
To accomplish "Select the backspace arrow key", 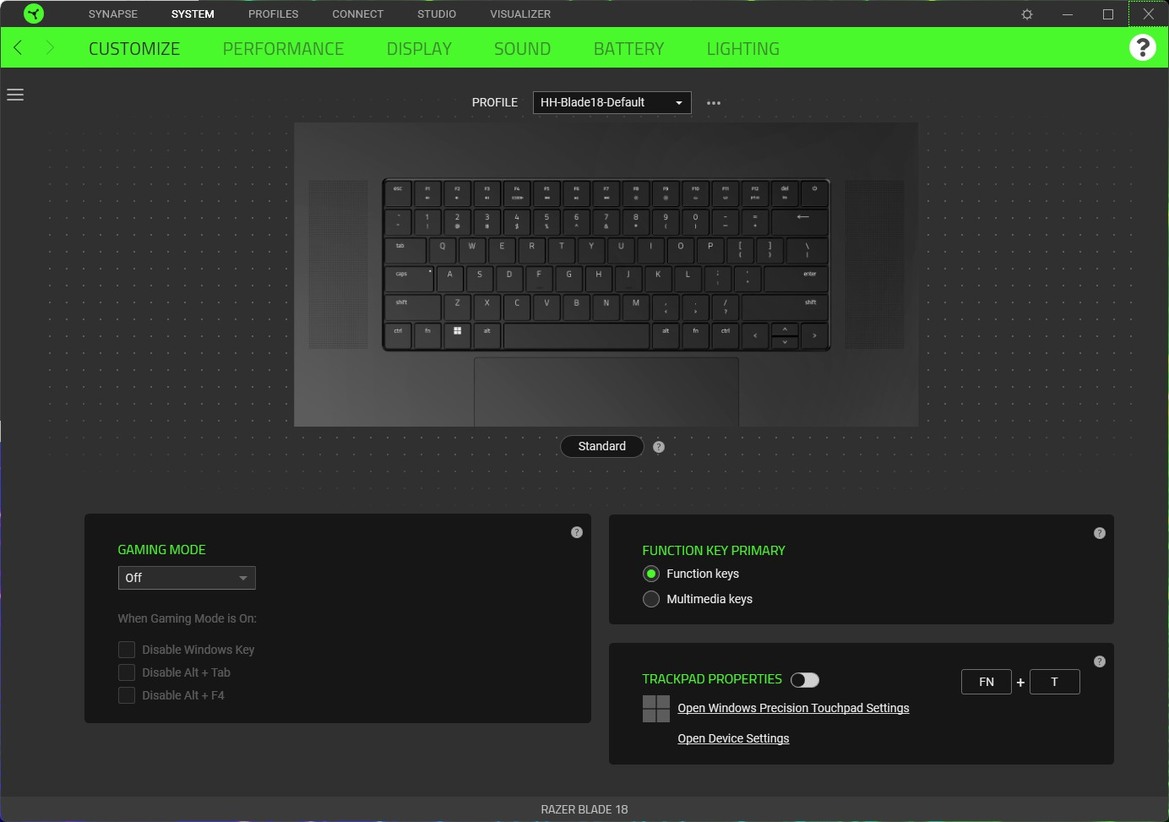I will (801, 221).
